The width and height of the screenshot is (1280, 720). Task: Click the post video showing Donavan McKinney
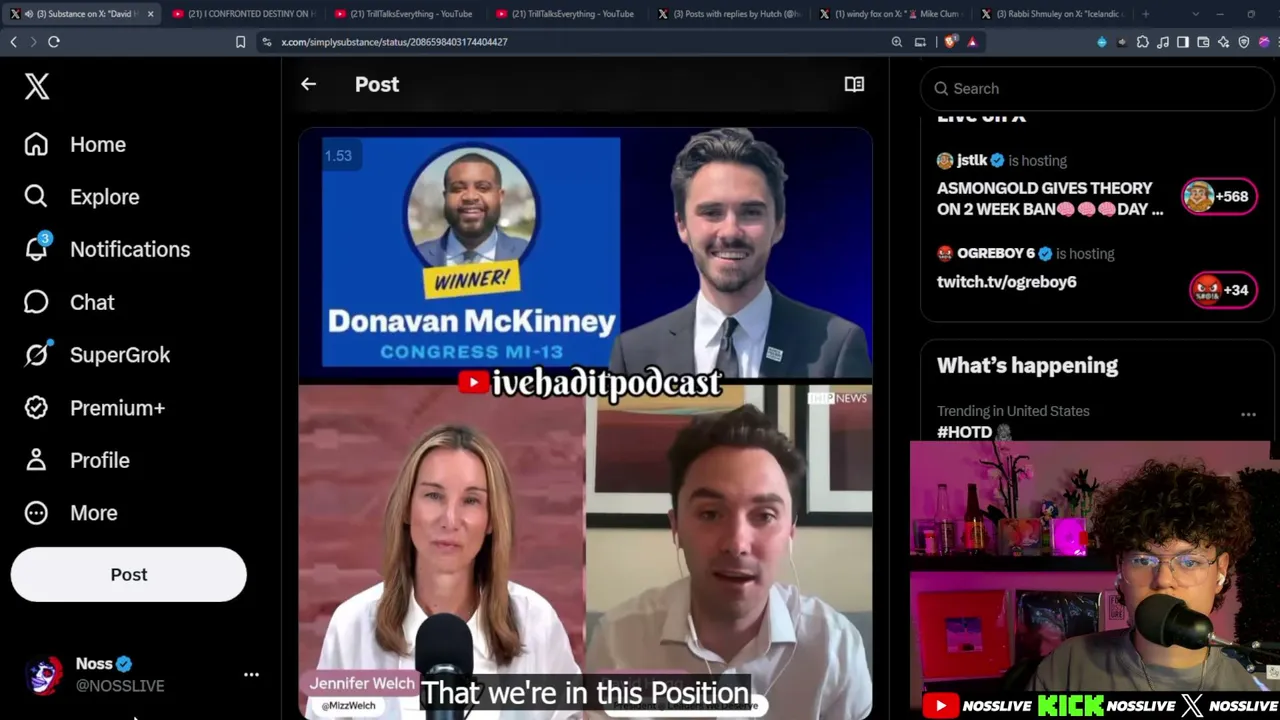tap(585, 425)
